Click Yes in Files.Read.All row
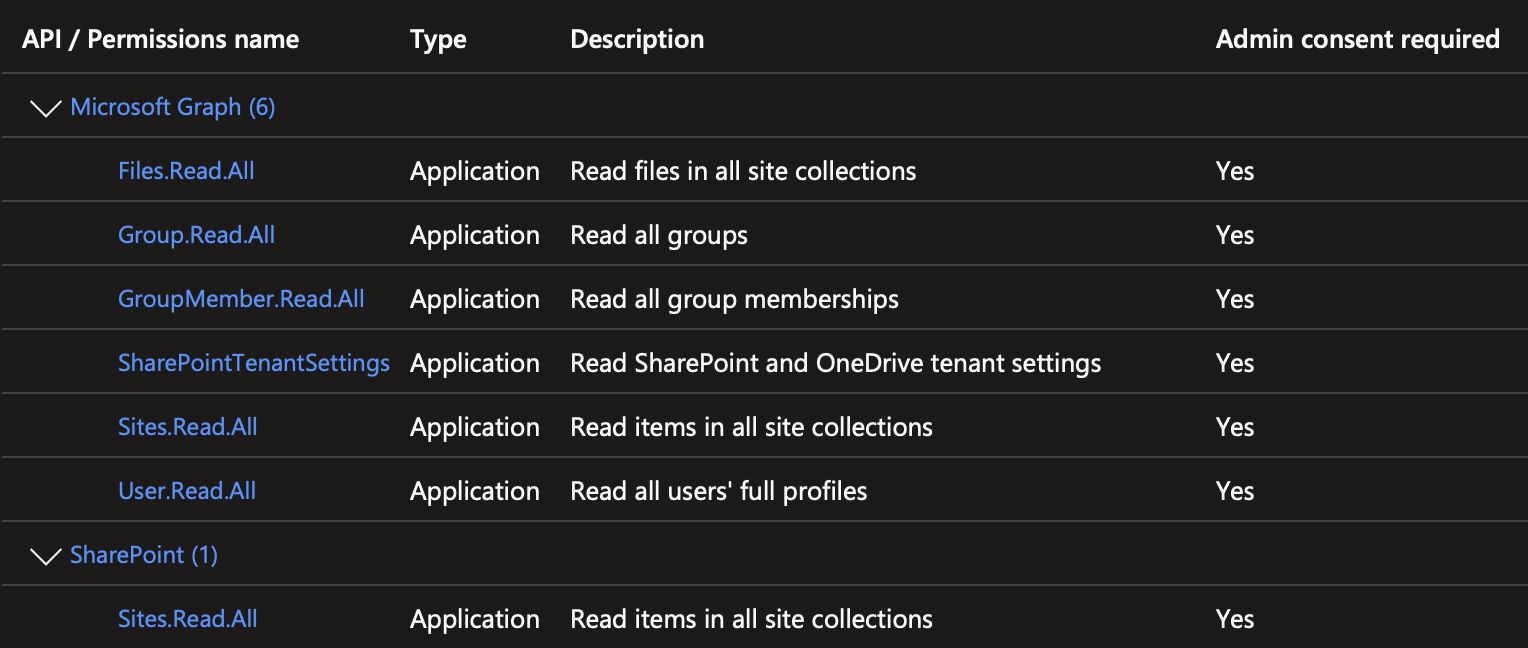This screenshot has width=1528, height=648. pyautogui.click(x=1235, y=171)
